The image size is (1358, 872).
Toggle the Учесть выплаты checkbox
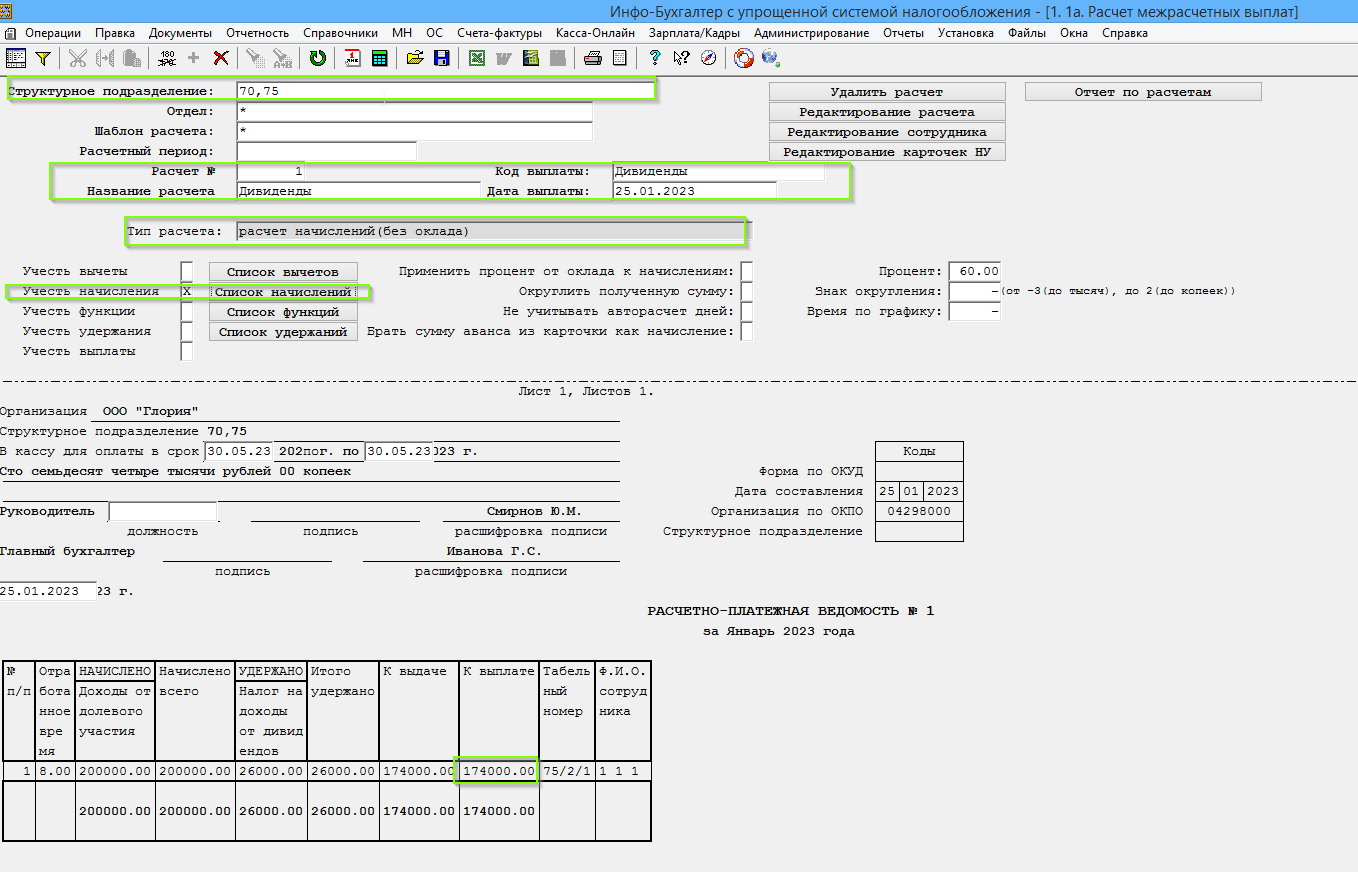187,351
